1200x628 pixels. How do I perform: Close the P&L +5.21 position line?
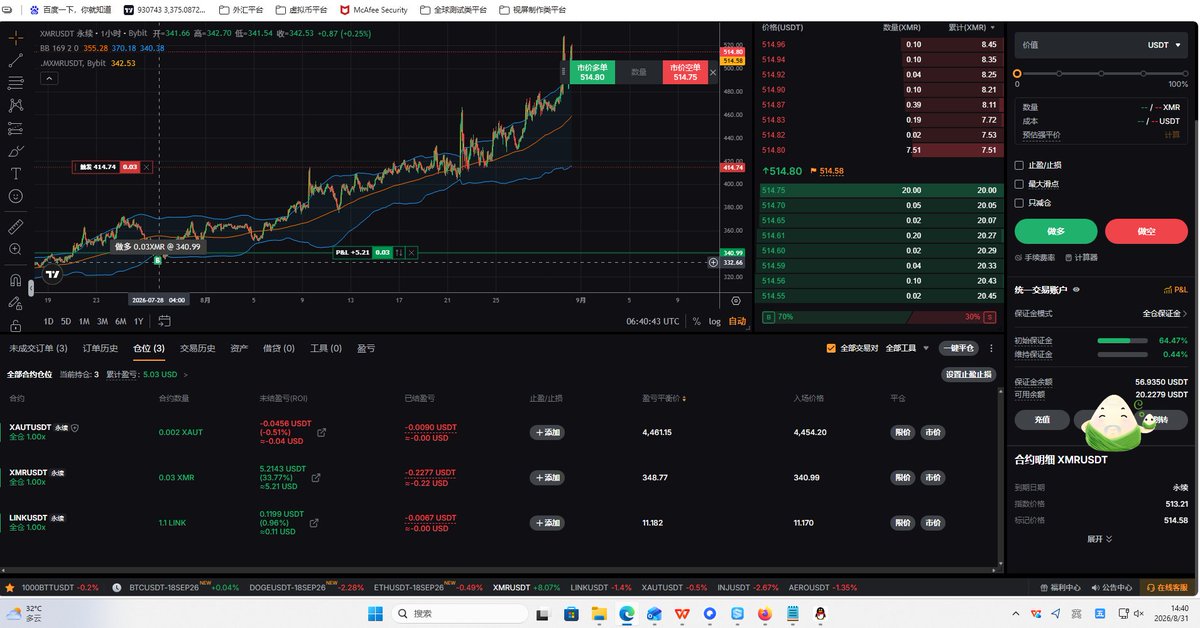412,253
